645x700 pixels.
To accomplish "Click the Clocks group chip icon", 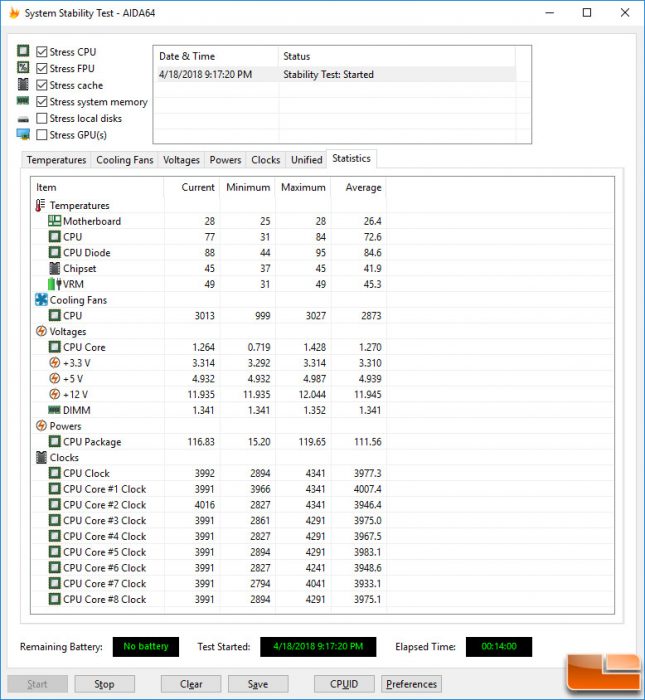I will tap(41, 457).
